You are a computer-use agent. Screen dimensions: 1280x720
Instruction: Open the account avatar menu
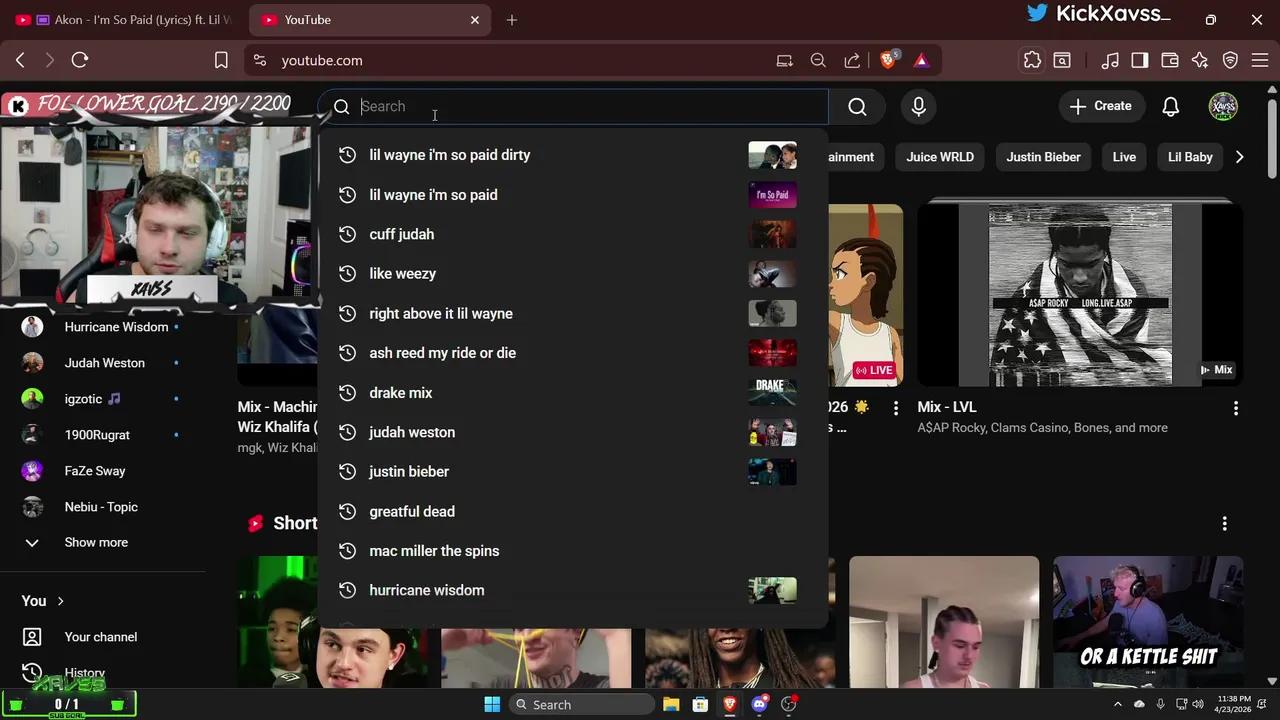(x=1223, y=106)
